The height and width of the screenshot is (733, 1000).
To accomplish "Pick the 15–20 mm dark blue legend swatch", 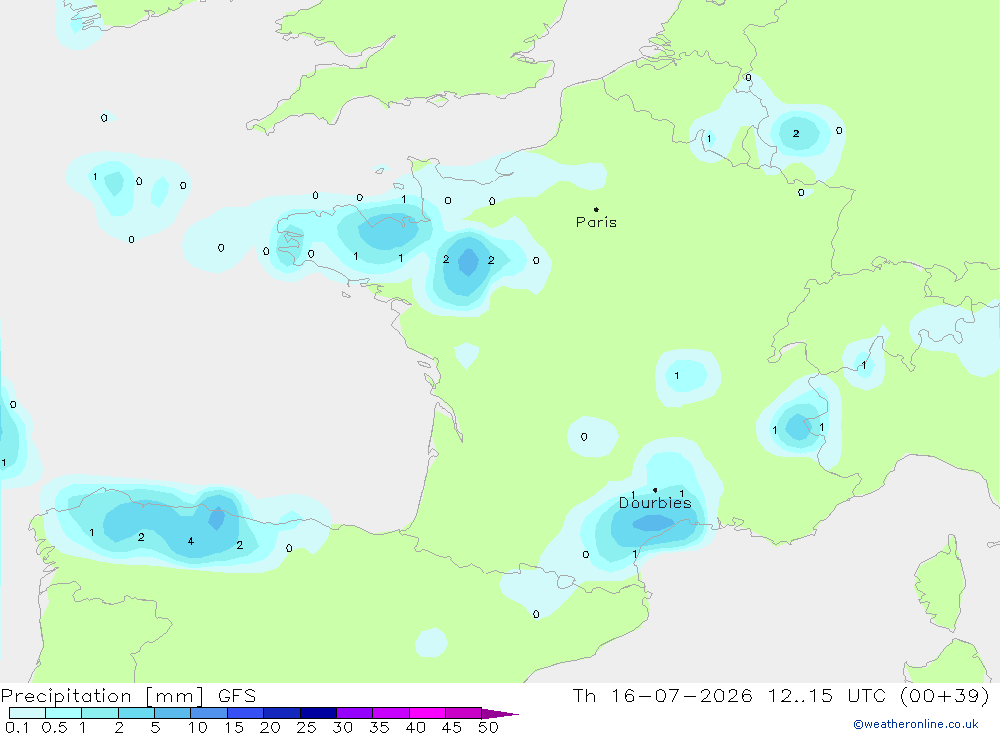I will pos(246,713).
